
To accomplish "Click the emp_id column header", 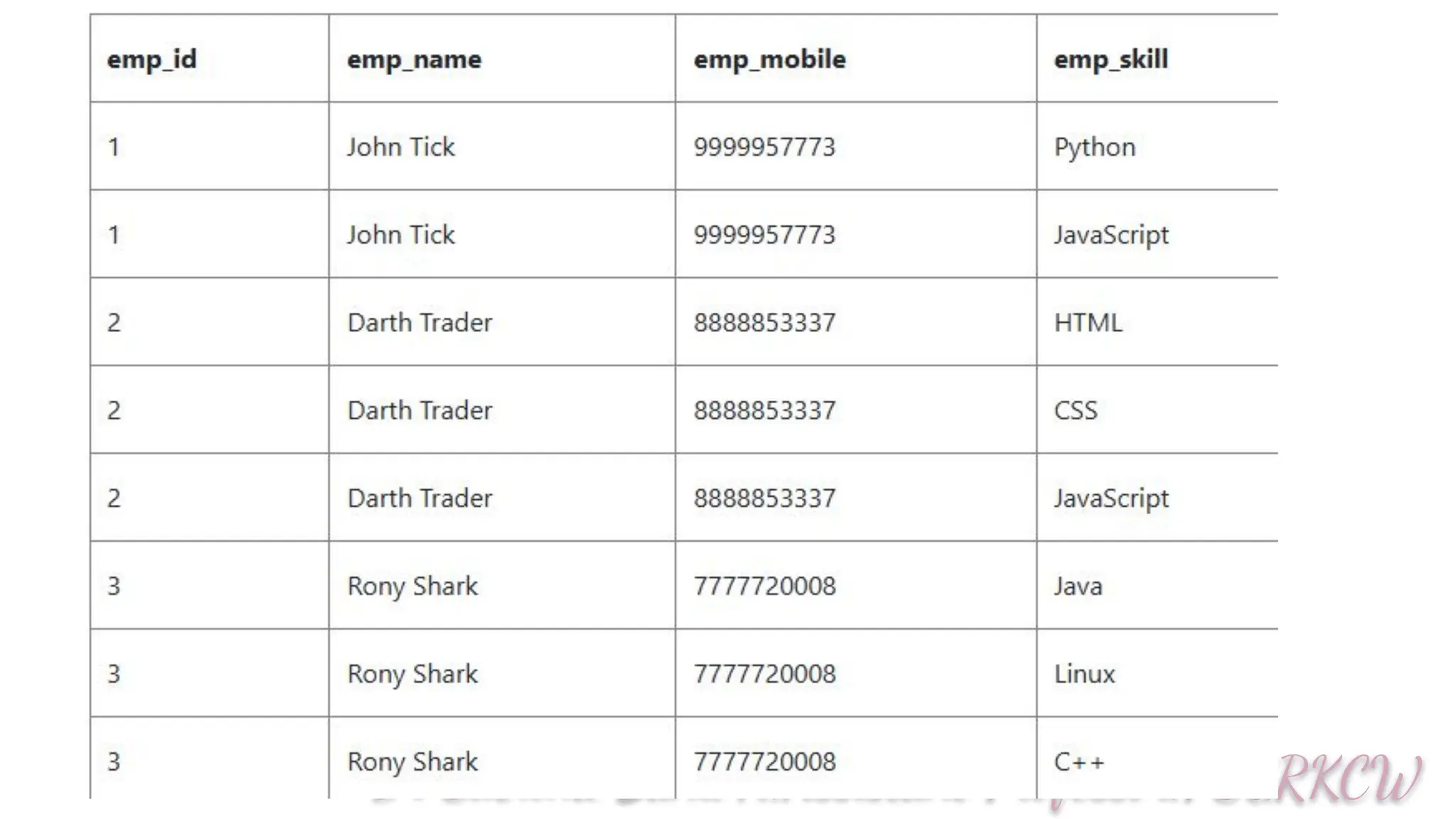I will 151,60.
